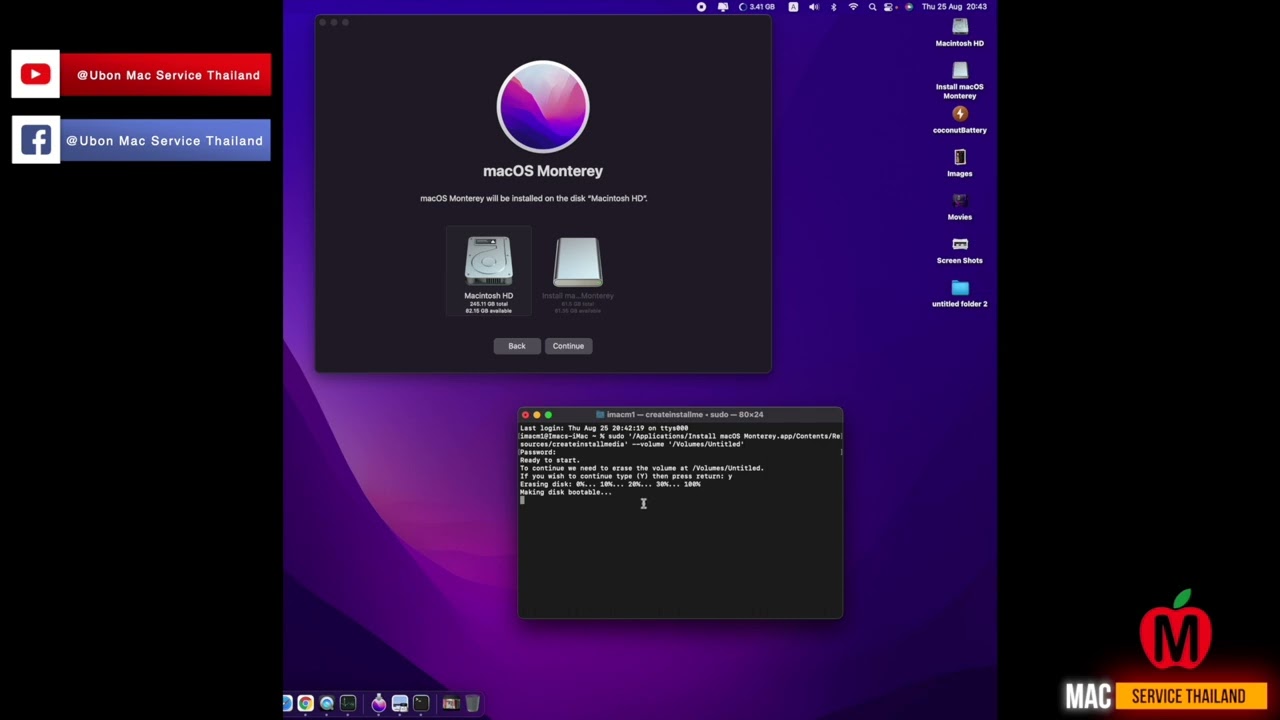Click the Terminal cursor prompt block
The width and height of the screenshot is (1280, 720).
pos(522,500)
